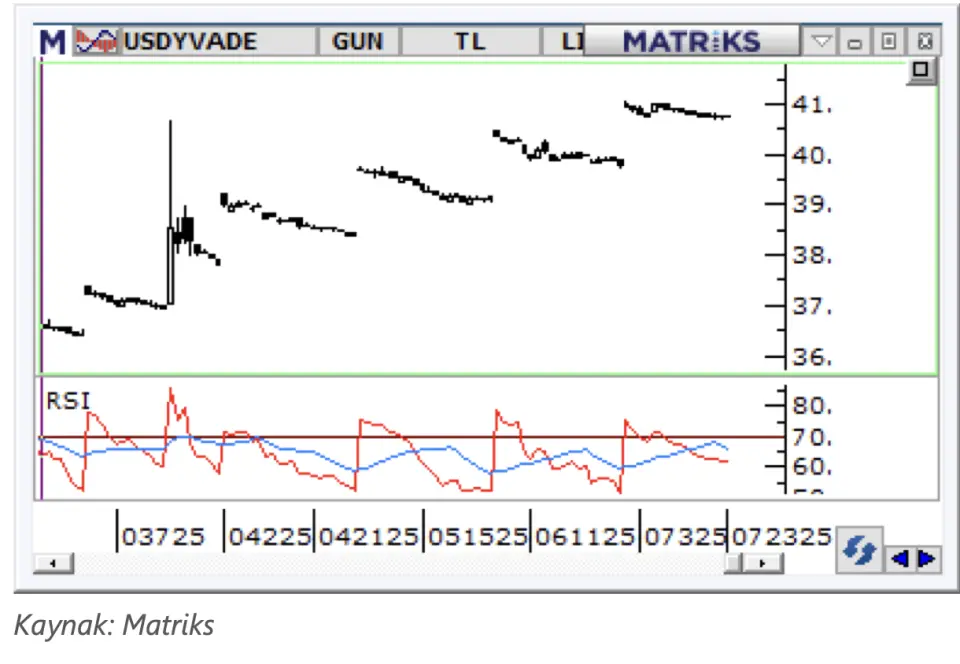Screen dimensions: 960x664
Task: Click the scrollbar left arrow
Action: pos(54,564)
